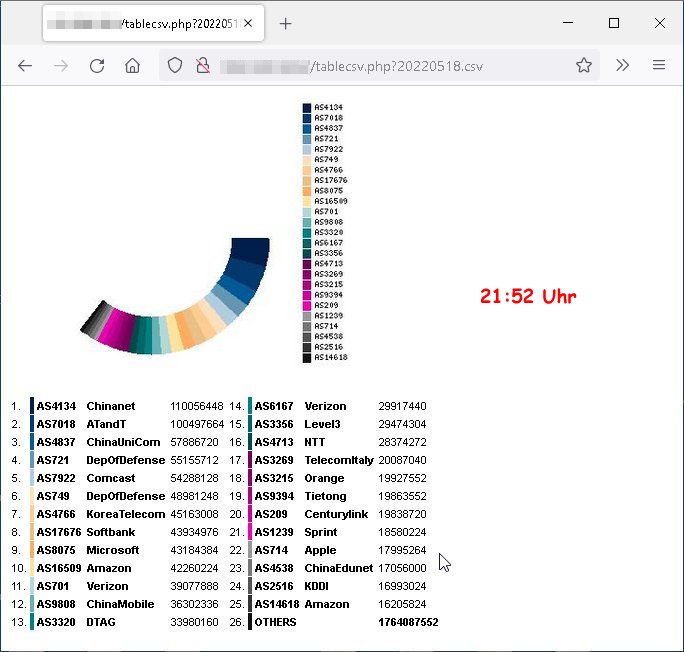Select the Comcast table entry
684x652 pixels.
pyautogui.click(x=111, y=478)
